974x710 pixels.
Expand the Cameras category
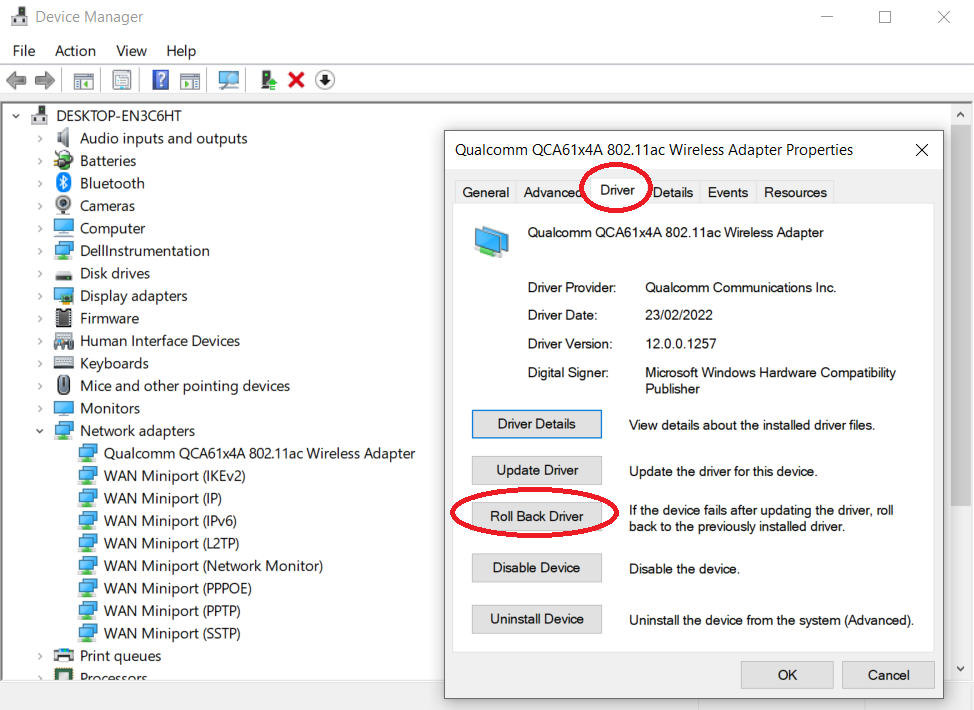click(x=40, y=206)
